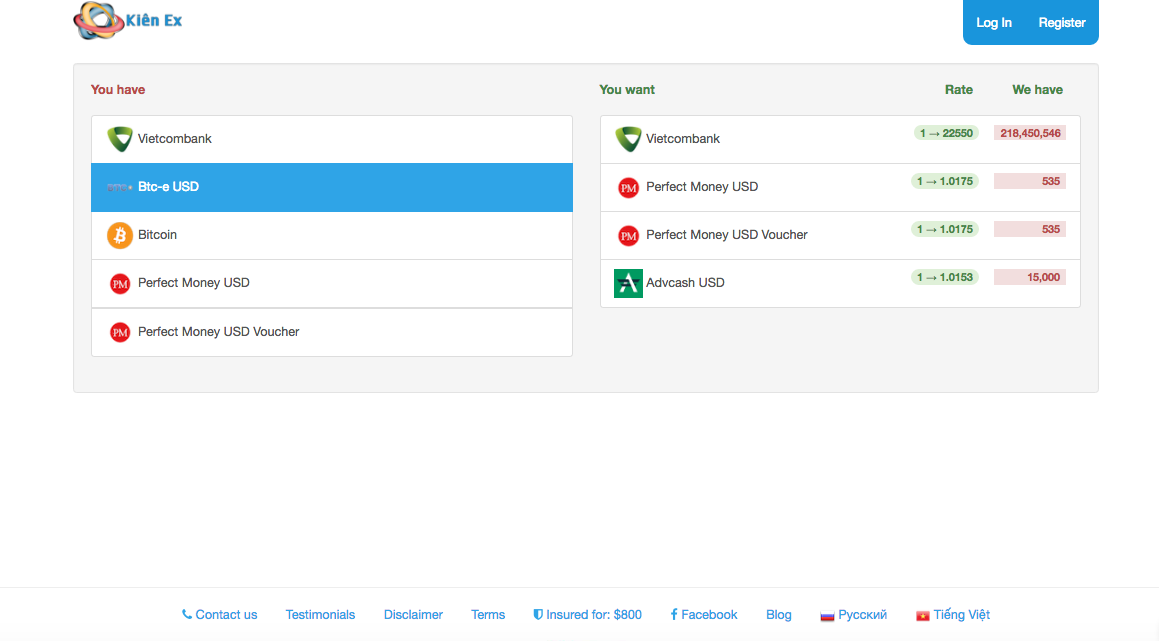Select Bitcoin in the You have list

[332, 235]
